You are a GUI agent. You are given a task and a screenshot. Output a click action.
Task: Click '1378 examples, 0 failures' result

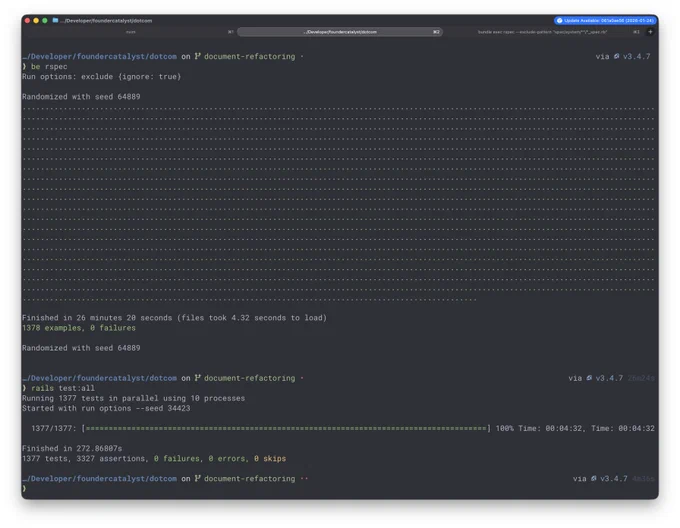coord(79,328)
